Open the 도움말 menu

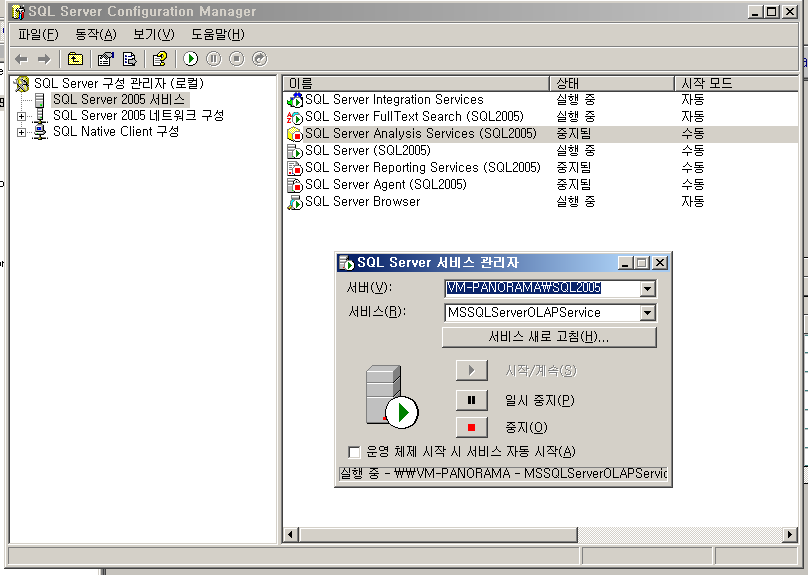(217, 35)
